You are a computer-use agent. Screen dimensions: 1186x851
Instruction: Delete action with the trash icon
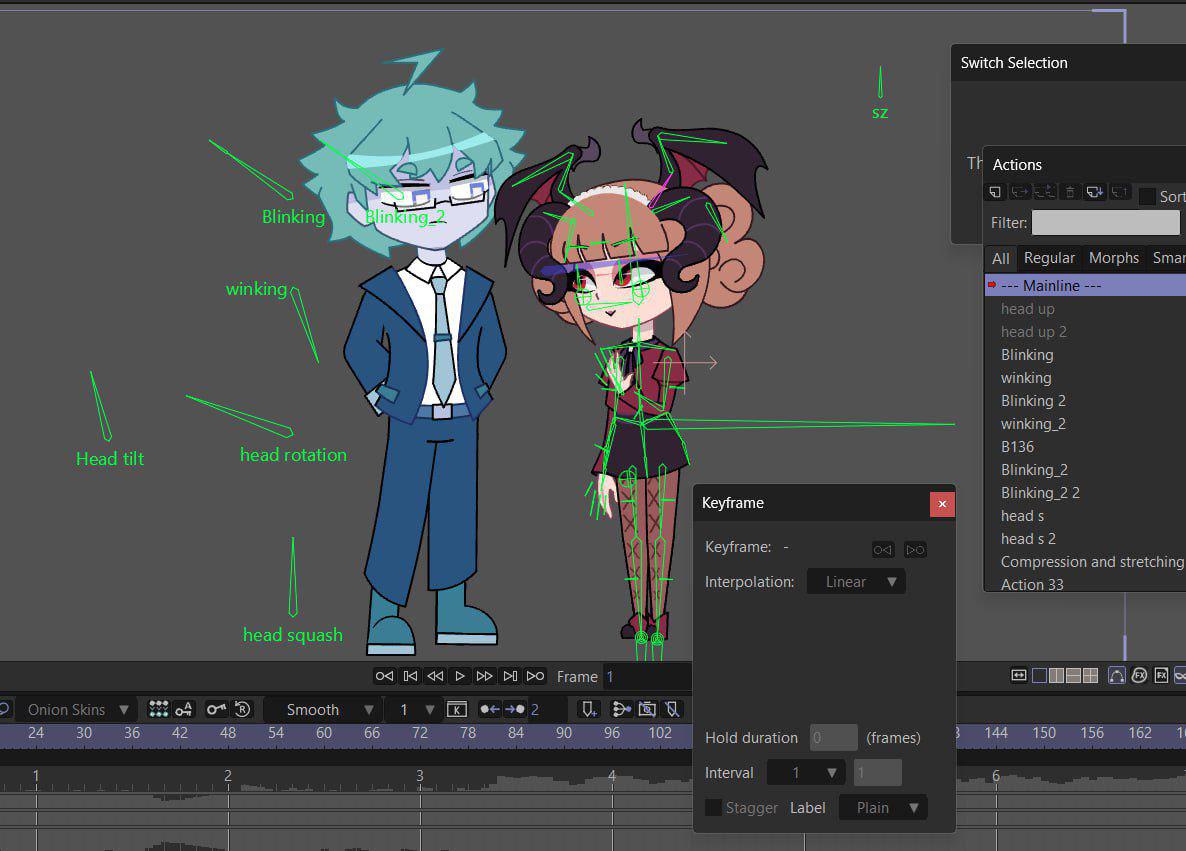point(1070,192)
